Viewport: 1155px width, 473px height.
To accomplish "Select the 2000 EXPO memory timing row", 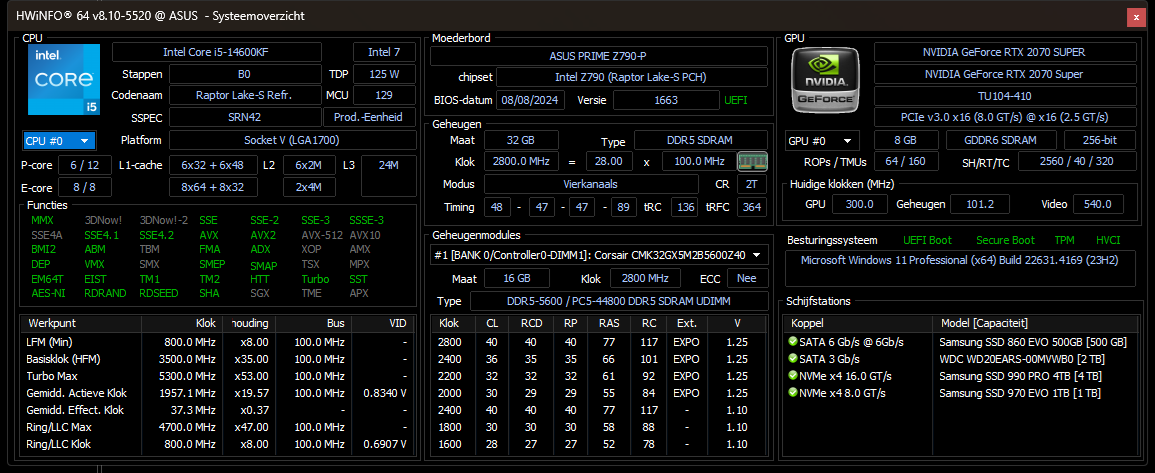I will pos(599,393).
